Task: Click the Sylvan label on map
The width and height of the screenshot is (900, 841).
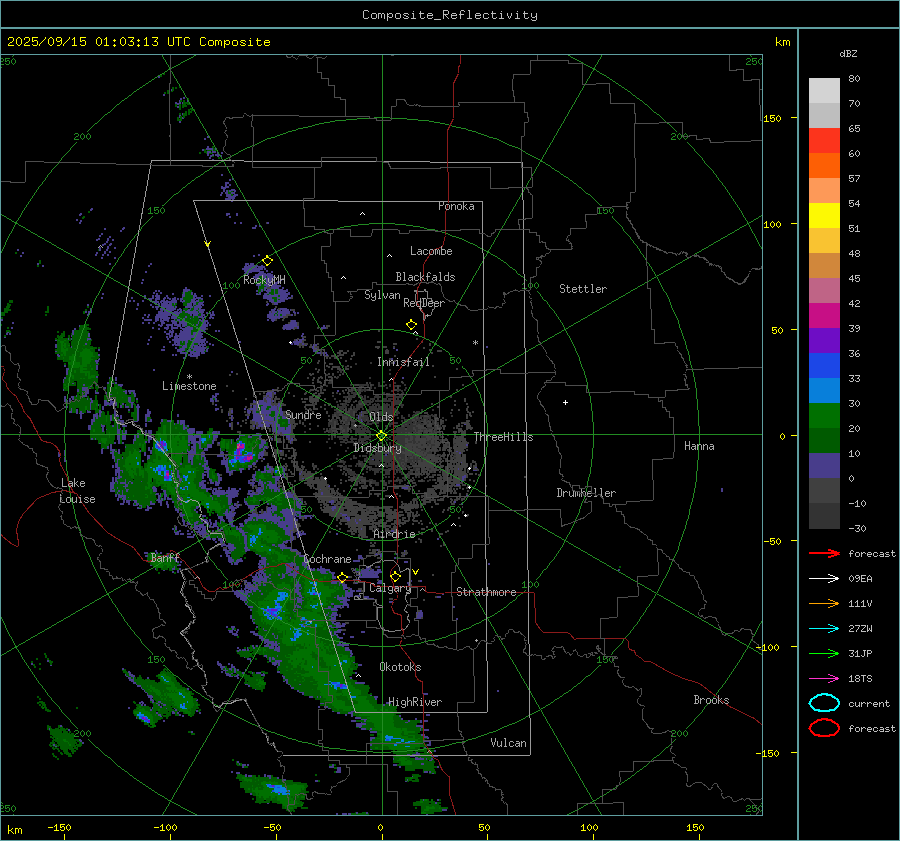Action: [x=382, y=295]
